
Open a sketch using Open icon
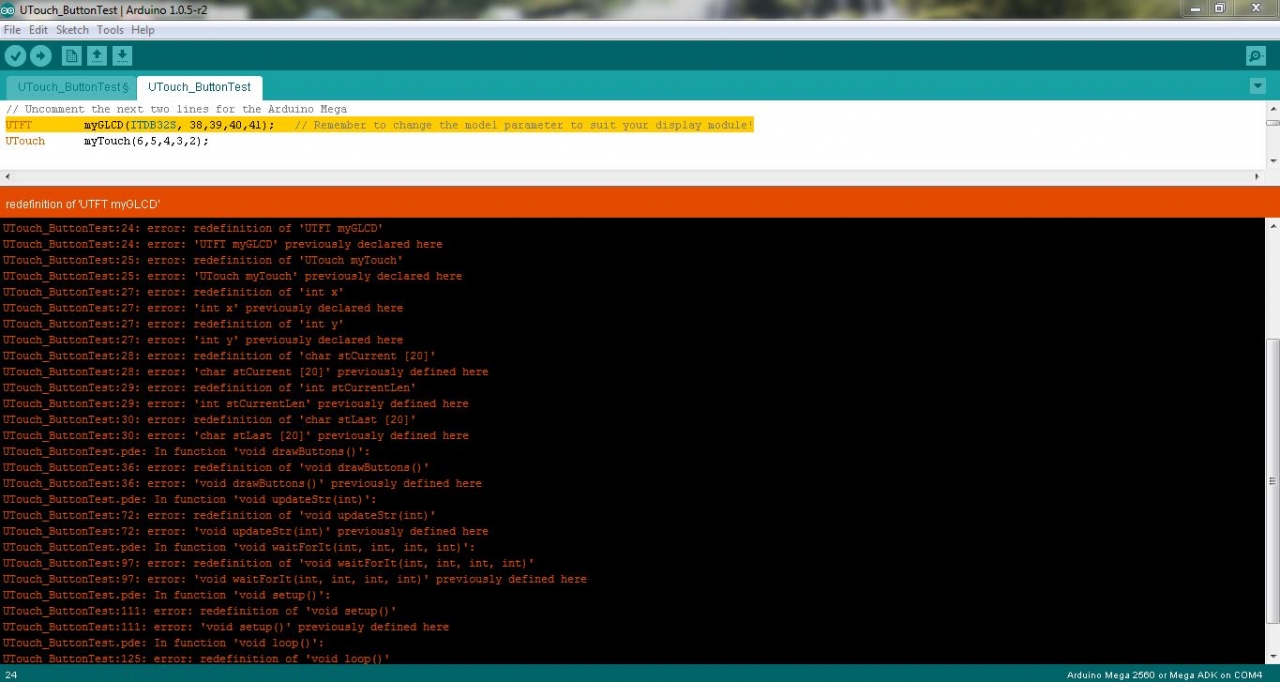coord(97,56)
